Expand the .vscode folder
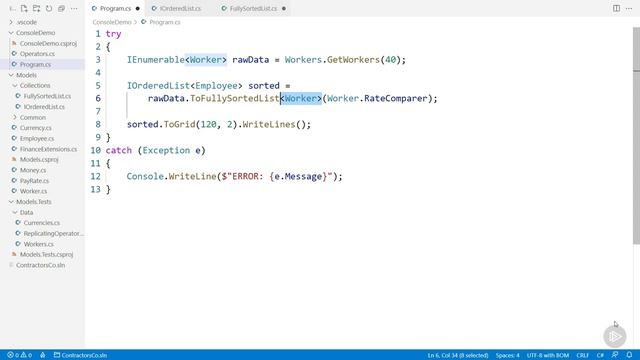Viewport: 640px width, 360px height. coord(27,22)
